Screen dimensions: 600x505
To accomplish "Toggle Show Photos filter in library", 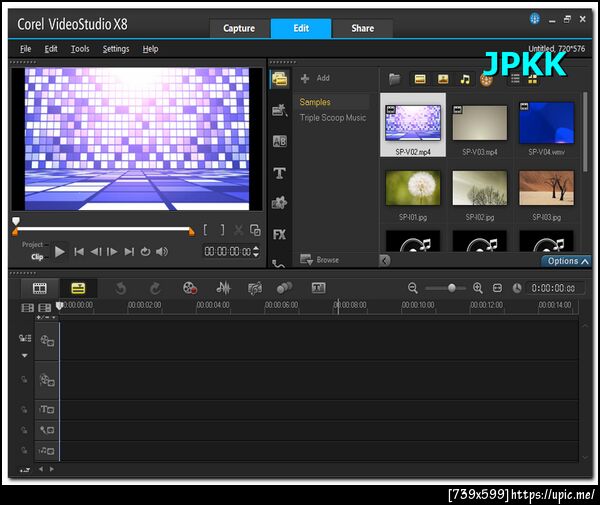I will pyautogui.click(x=443, y=79).
